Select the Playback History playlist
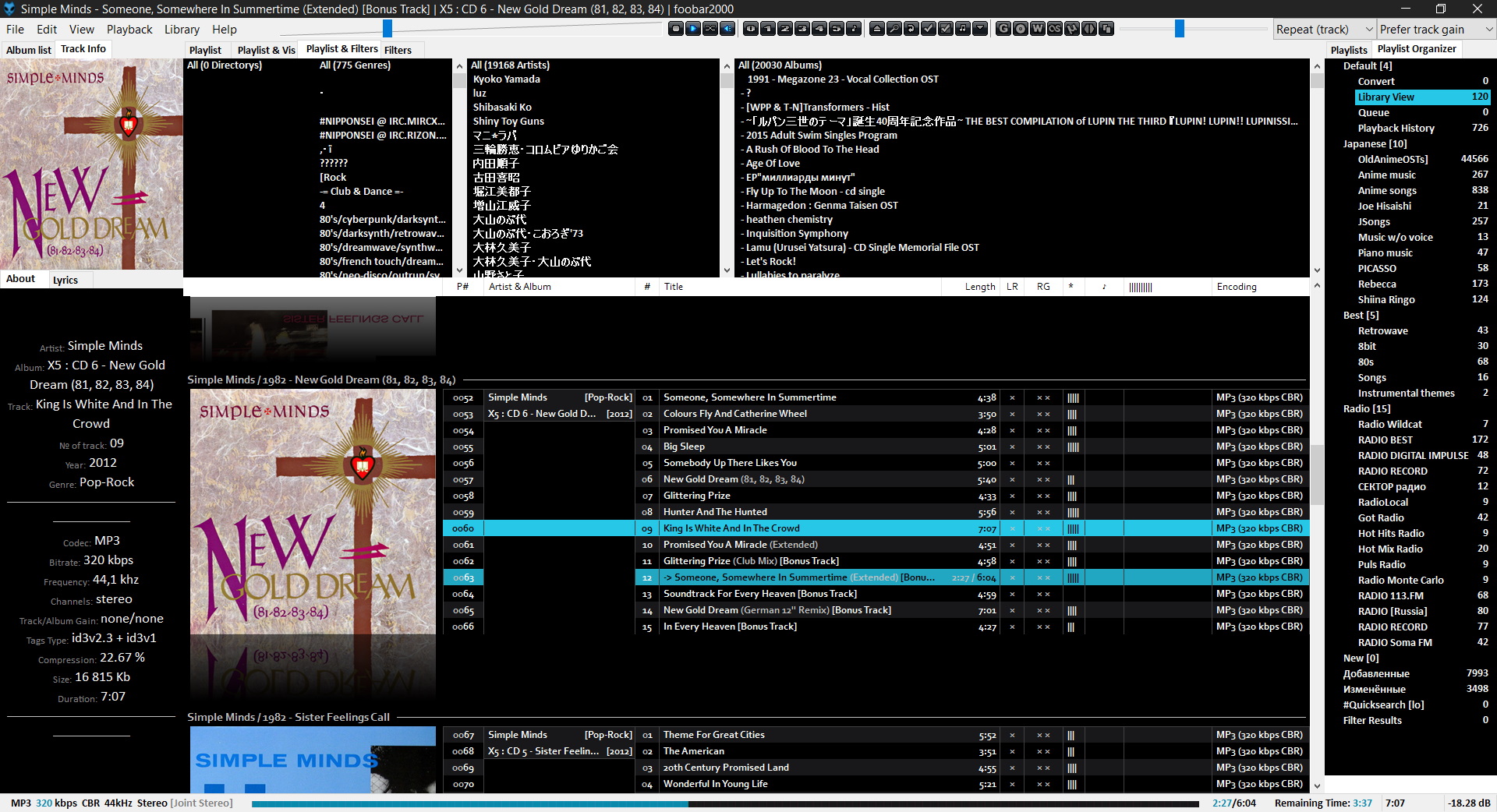The height and width of the screenshot is (812, 1497). pos(1396,128)
